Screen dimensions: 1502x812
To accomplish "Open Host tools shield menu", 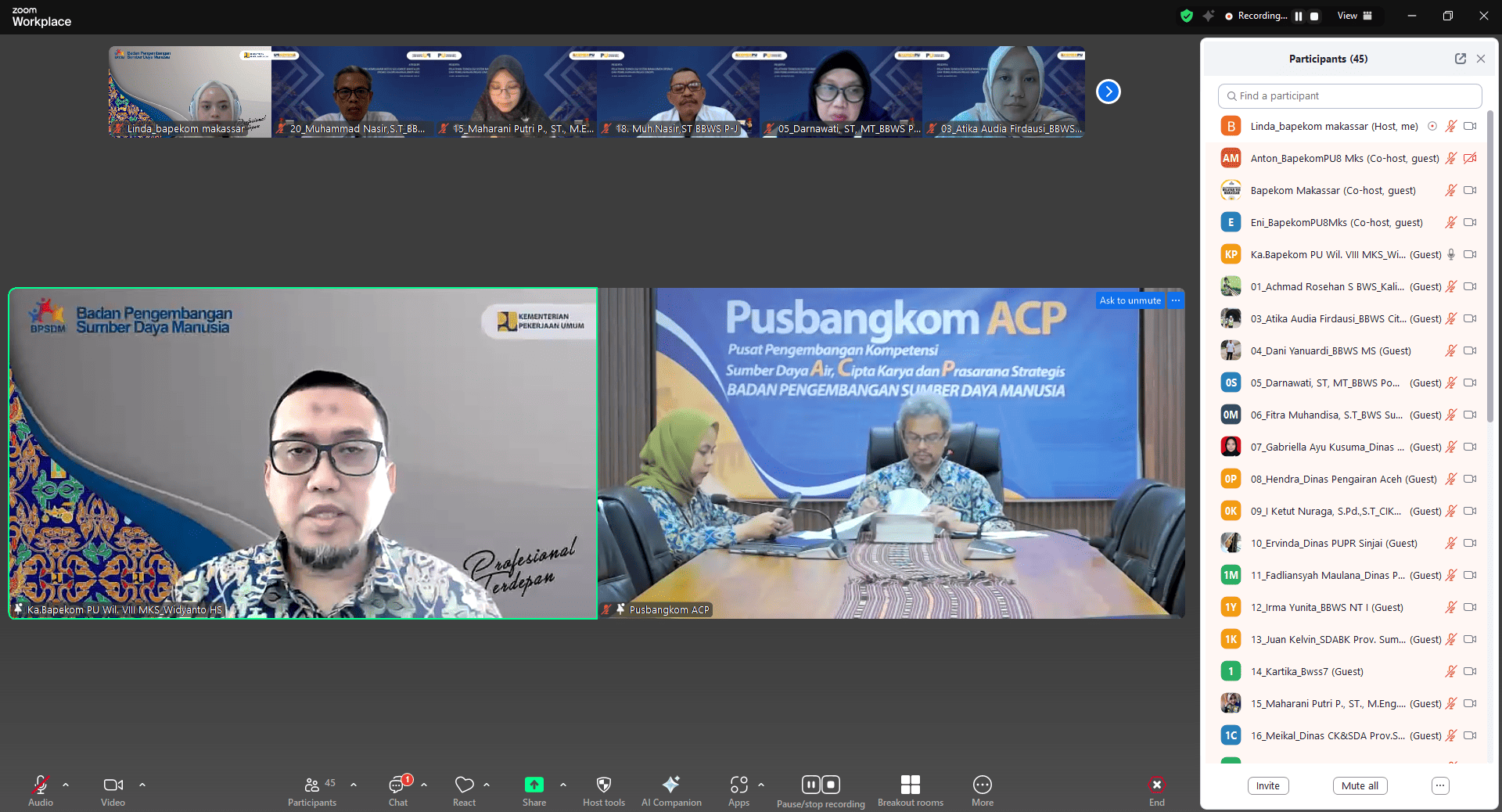I will [x=604, y=790].
